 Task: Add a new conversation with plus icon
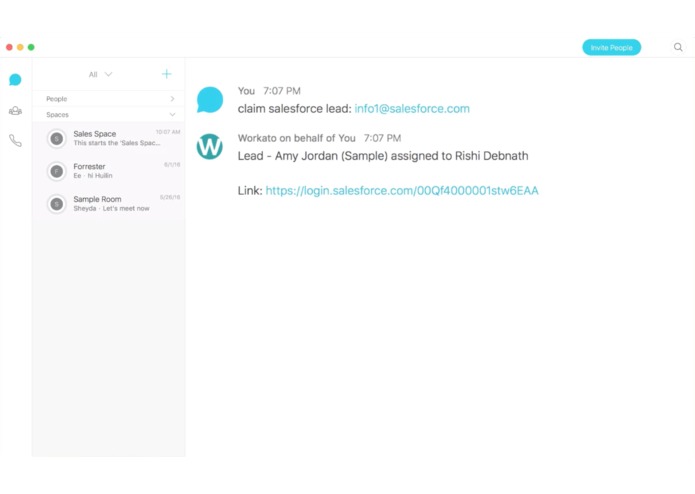[x=166, y=74]
